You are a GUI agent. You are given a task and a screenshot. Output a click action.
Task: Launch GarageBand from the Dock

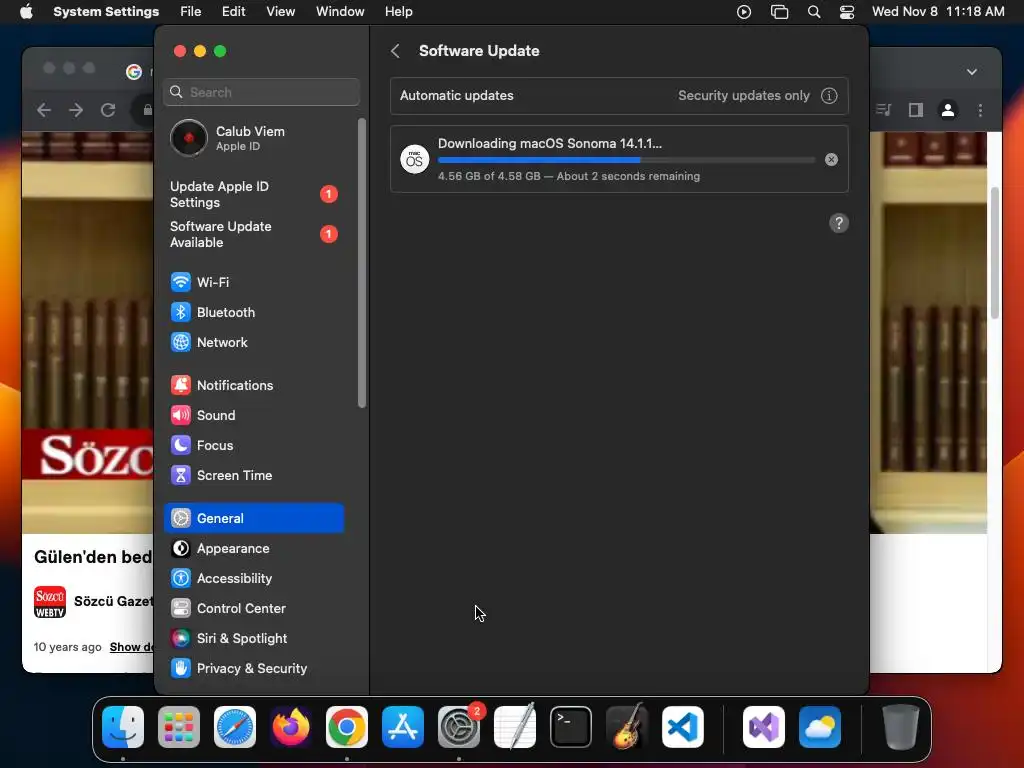pos(627,727)
